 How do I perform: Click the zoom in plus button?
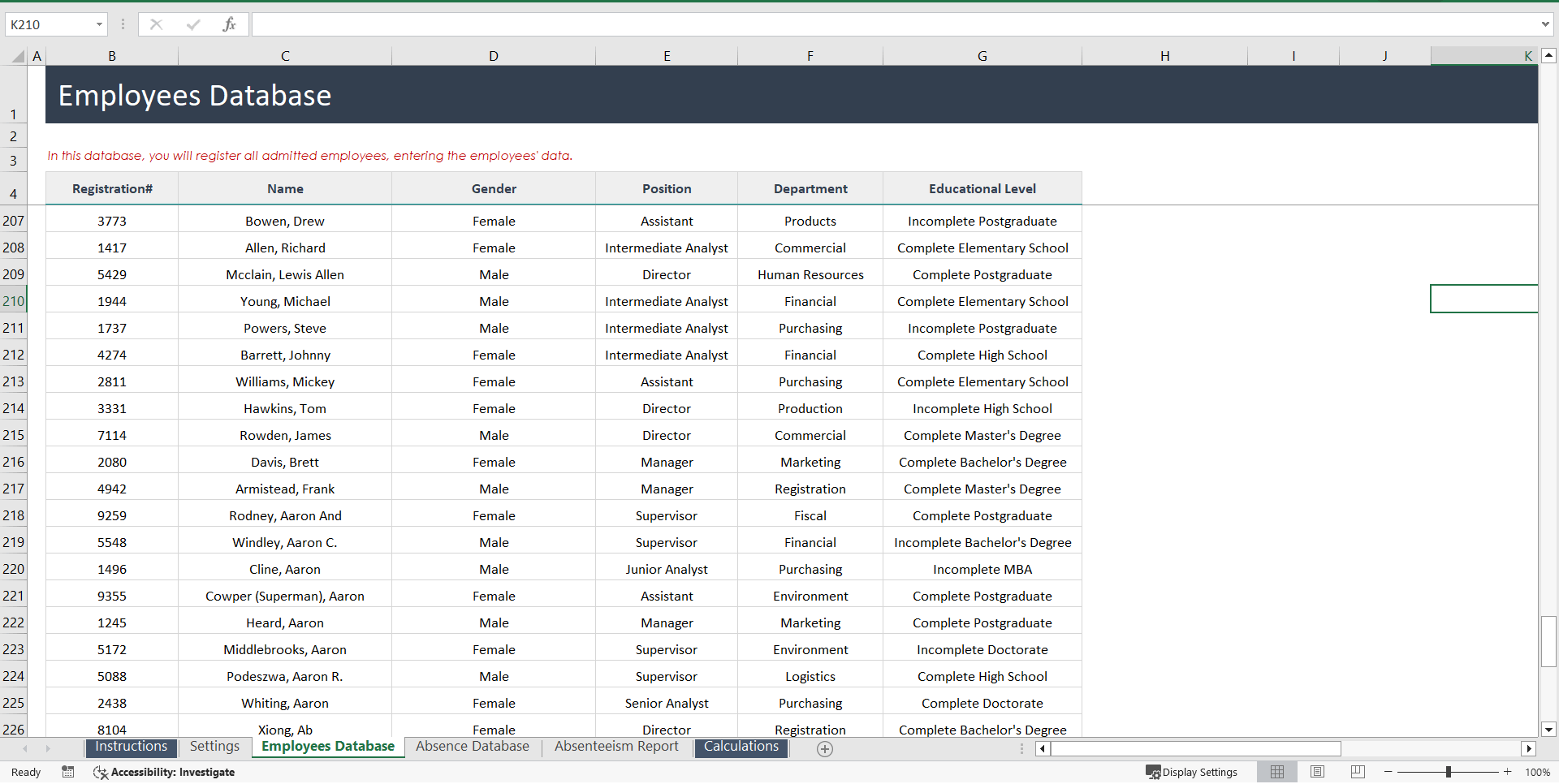point(1508,772)
